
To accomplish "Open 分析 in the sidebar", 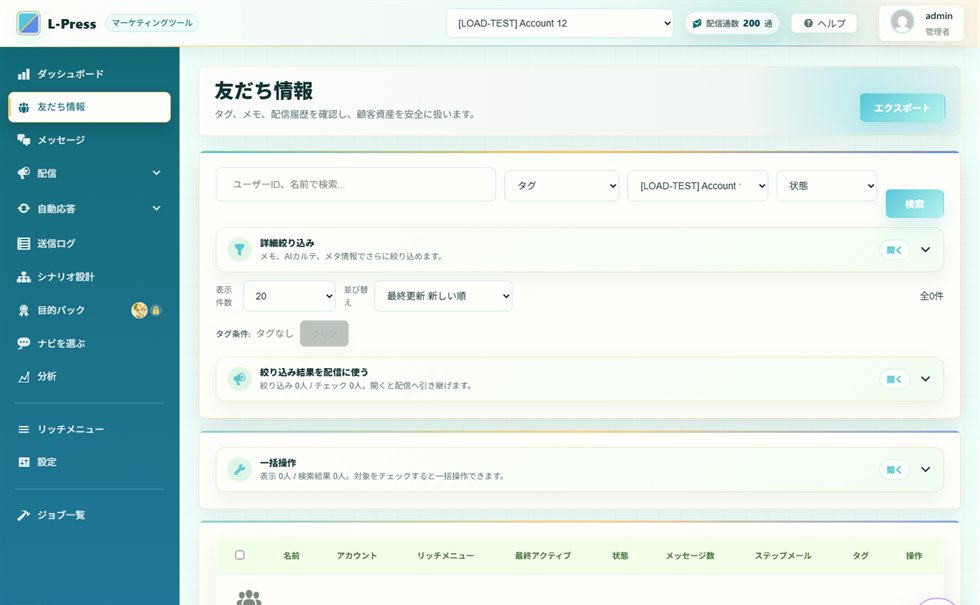I will point(89,377).
